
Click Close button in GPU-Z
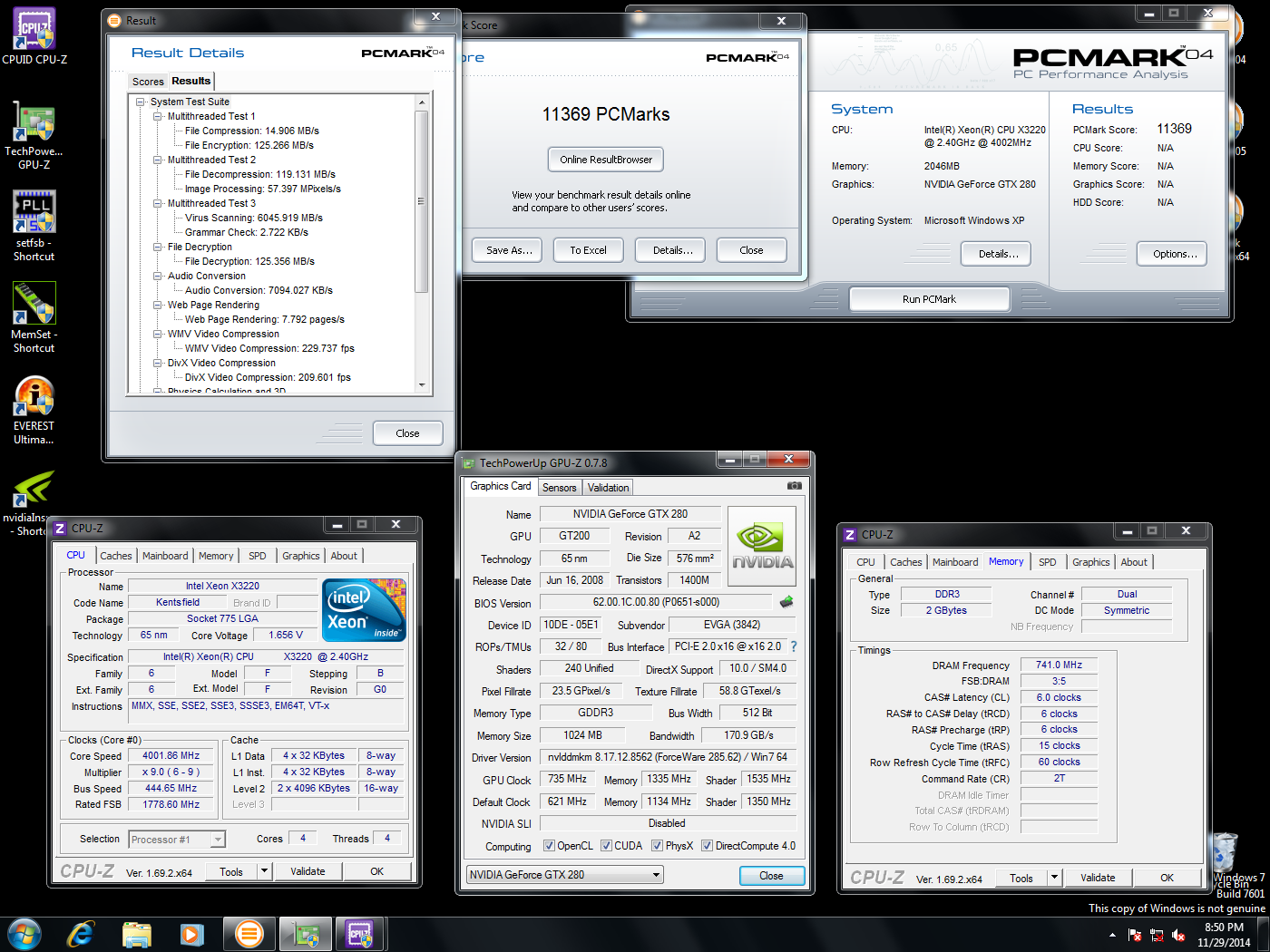tap(771, 876)
